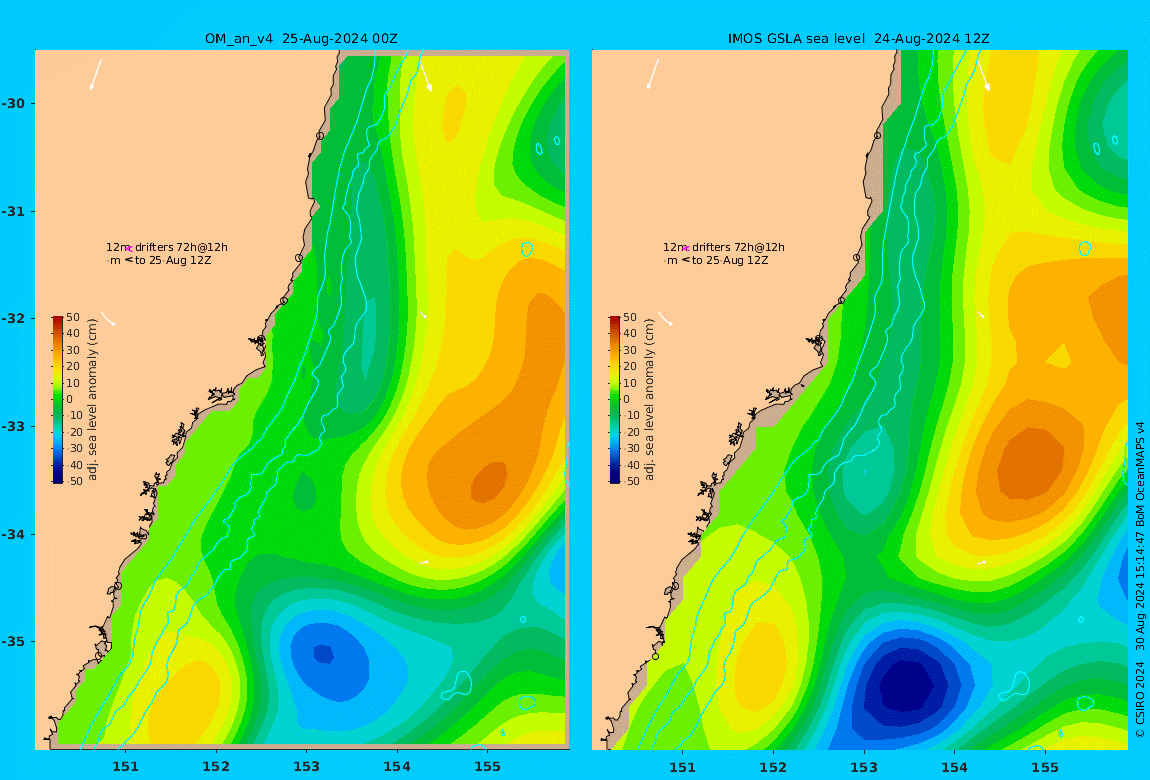Click the 'adj. sea level anomaly (cm)' label in the OM_an_v4 panel
Viewport: 1150px width, 780px height.
(92, 400)
